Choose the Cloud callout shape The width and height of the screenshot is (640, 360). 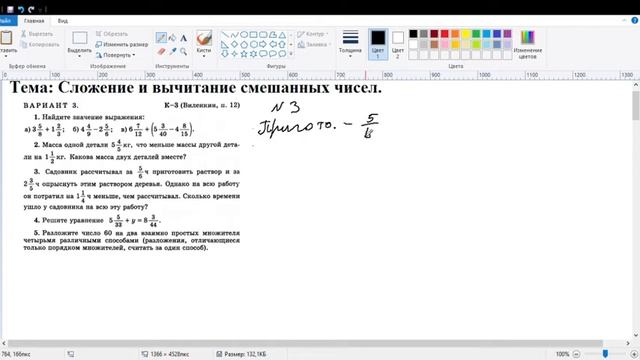click(282, 53)
